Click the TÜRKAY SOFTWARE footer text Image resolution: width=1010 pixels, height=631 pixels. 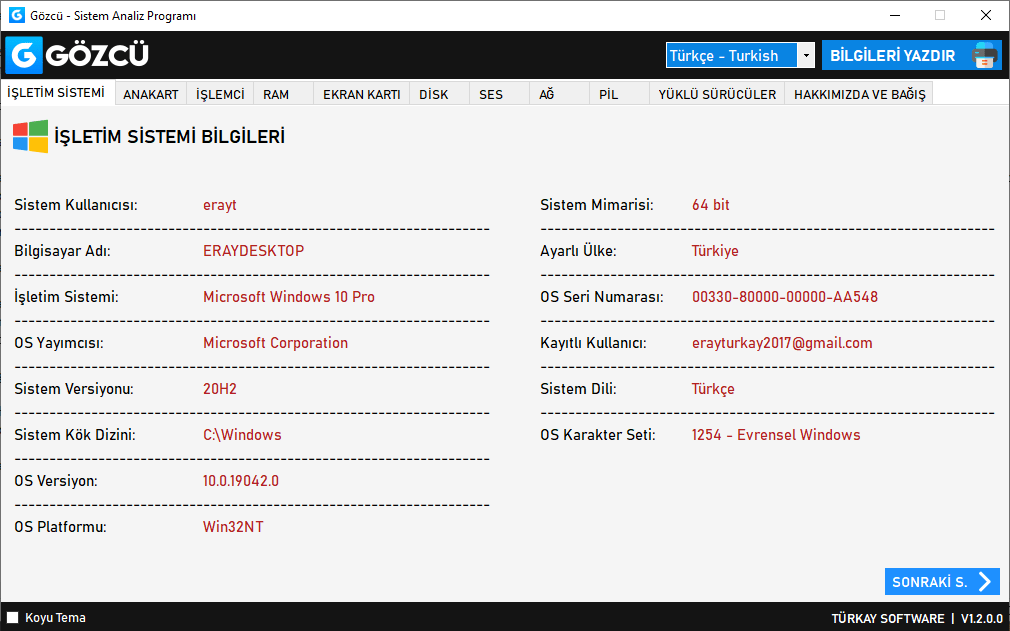(888, 618)
